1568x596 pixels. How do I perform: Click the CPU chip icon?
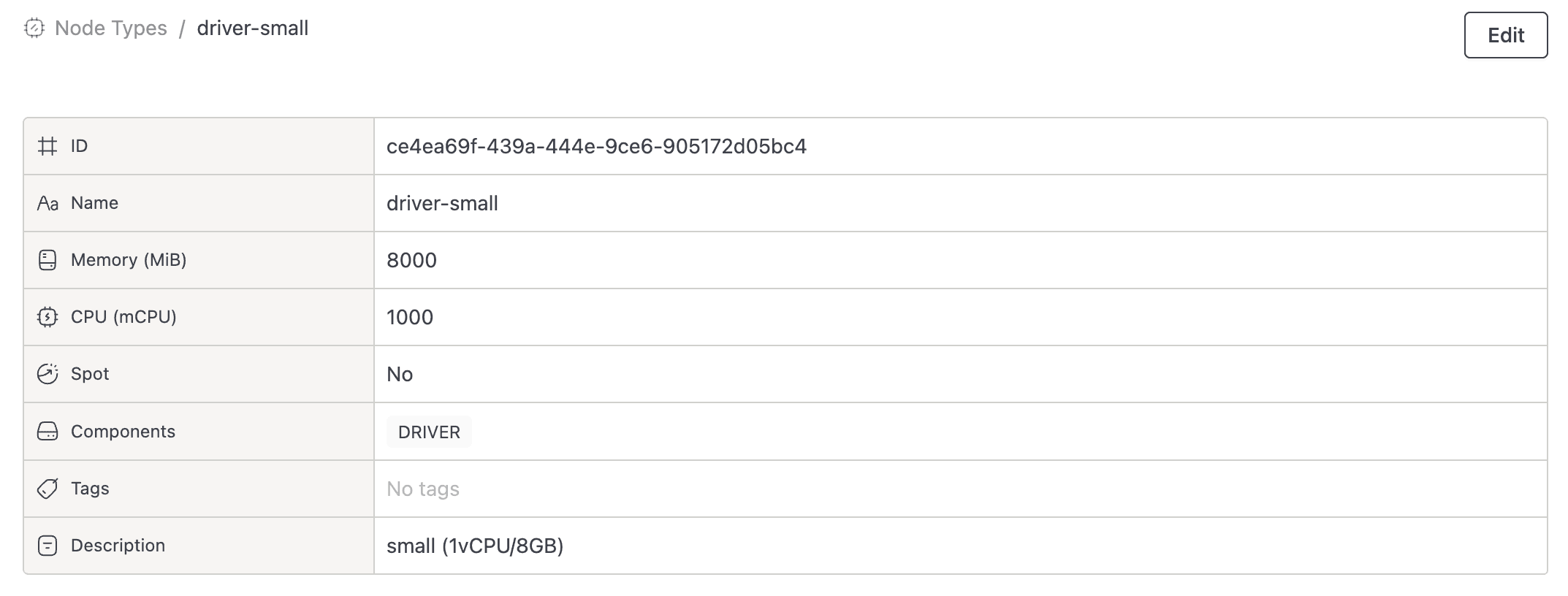pyautogui.click(x=47, y=317)
